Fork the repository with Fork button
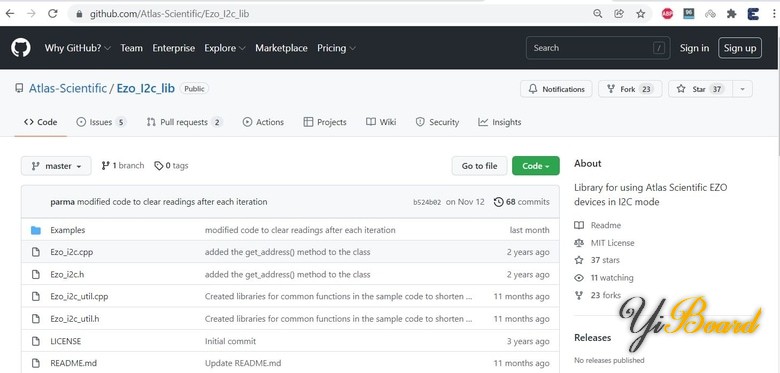The height and width of the screenshot is (373, 780). tap(630, 89)
